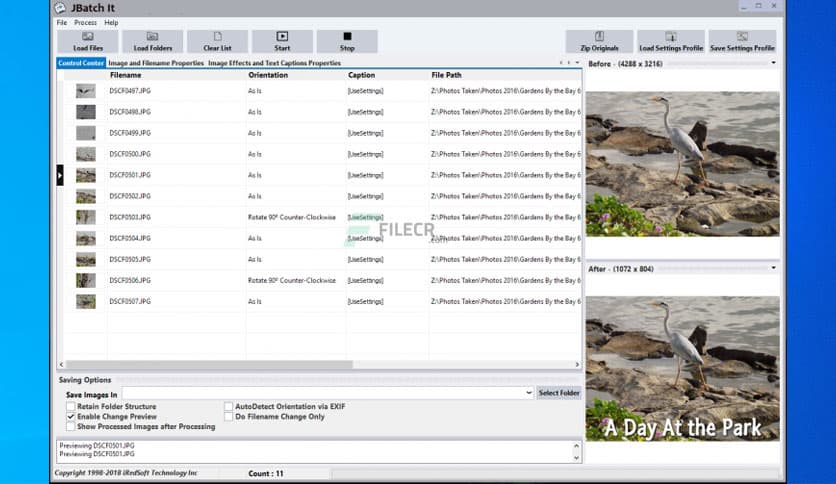The height and width of the screenshot is (484, 836).
Task: Click the current row indicator arrow
Action: click(x=60, y=175)
